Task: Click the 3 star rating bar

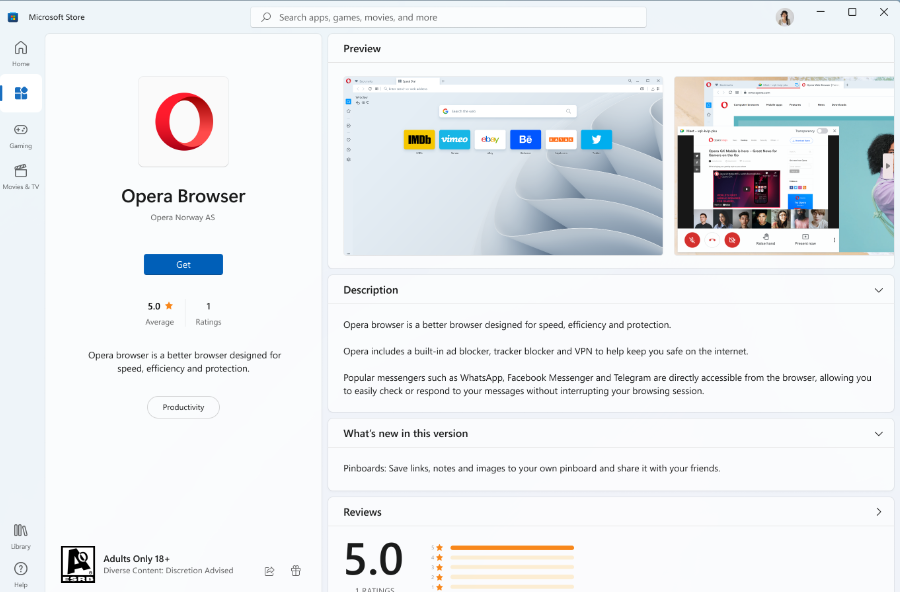Action: [x=512, y=567]
